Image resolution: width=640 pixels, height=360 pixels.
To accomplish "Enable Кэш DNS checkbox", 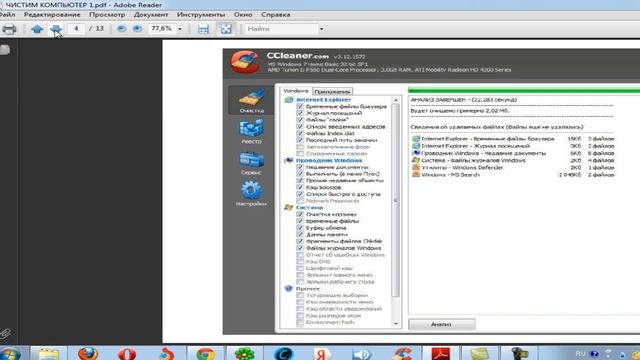I will [300, 262].
